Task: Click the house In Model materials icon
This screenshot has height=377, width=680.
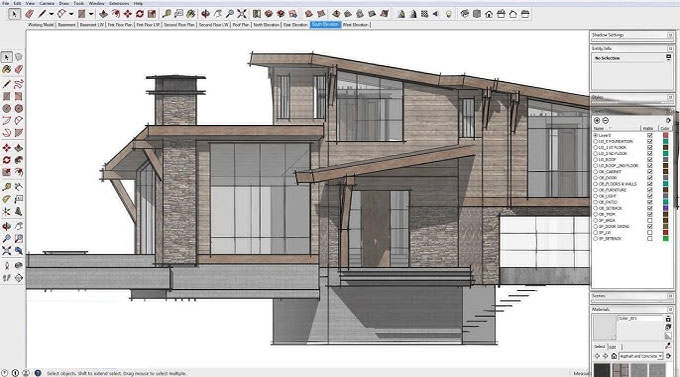Action: coord(614,356)
